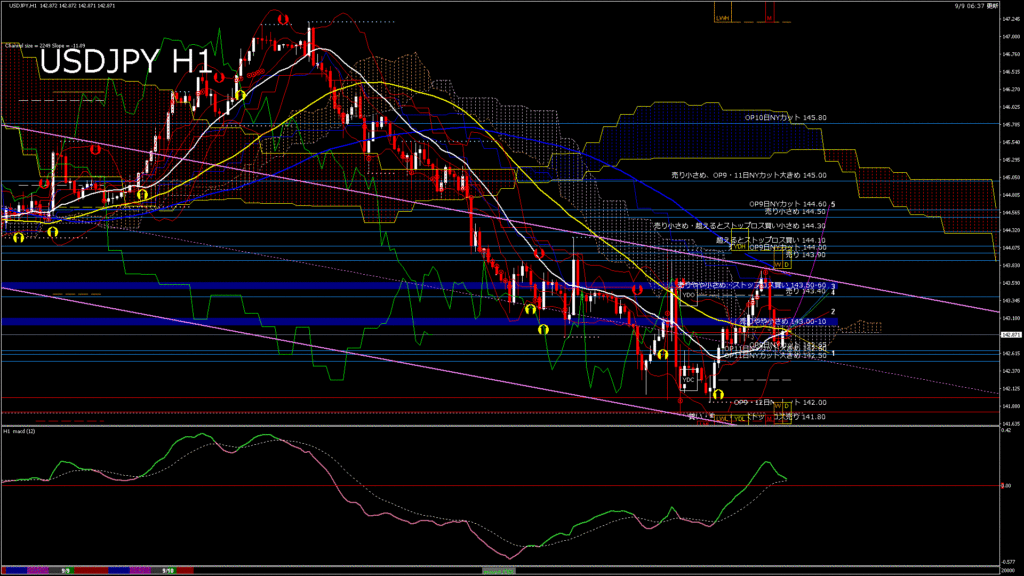1024x576 pixels.
Task: Click fan line endpoint number 1
Action: pos(833,353)
